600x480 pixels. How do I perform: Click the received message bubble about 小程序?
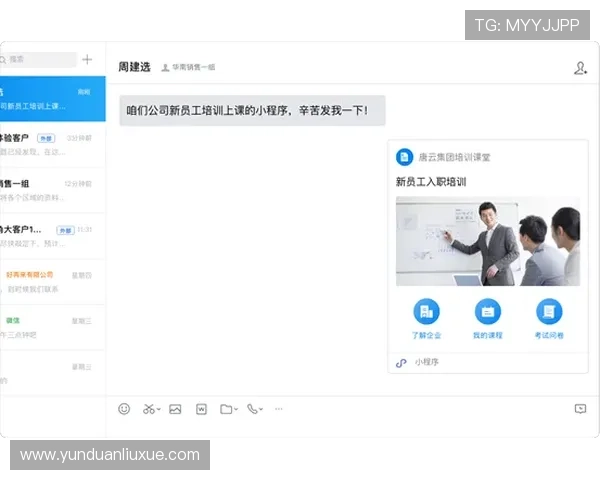[x=252, y=111]
